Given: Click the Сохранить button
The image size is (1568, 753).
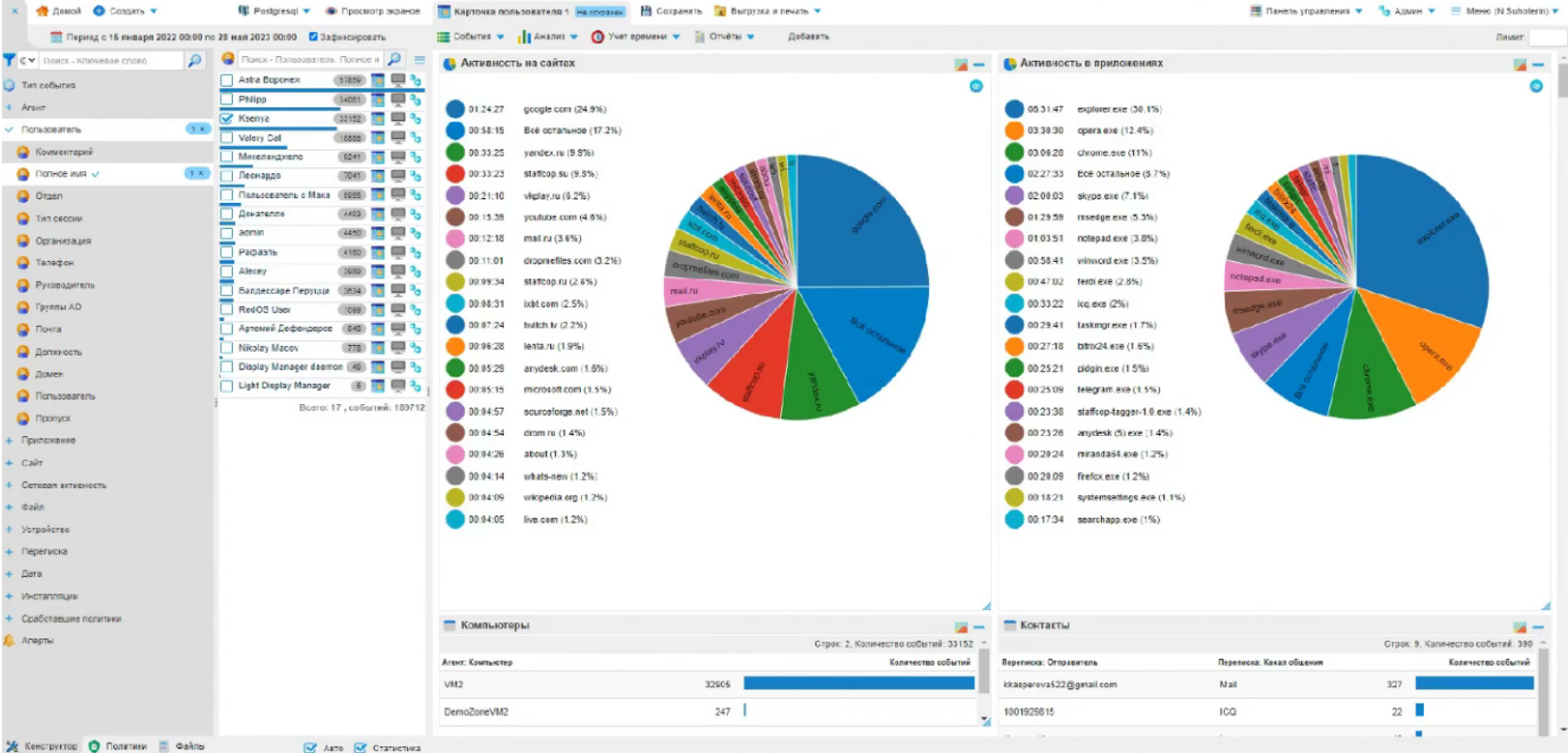Looking at the screenshot, I should pyautogui.click(x=671, y=11).
